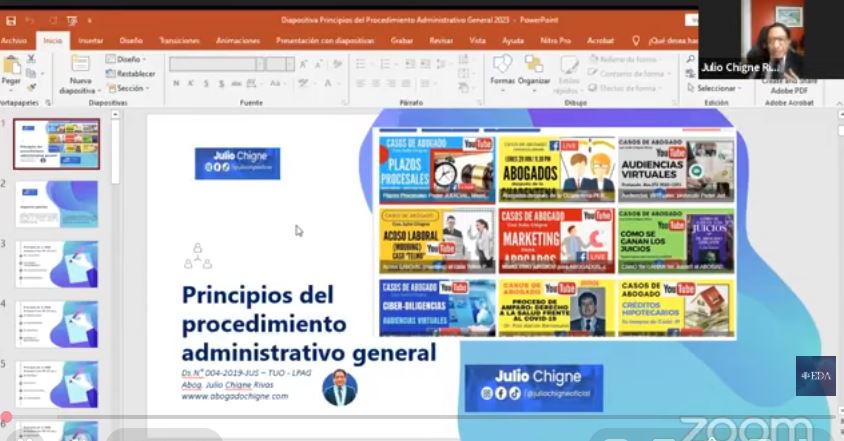This screenshot has width=844, height=441.
Task: Increase the font size
Action: (304, 64)
